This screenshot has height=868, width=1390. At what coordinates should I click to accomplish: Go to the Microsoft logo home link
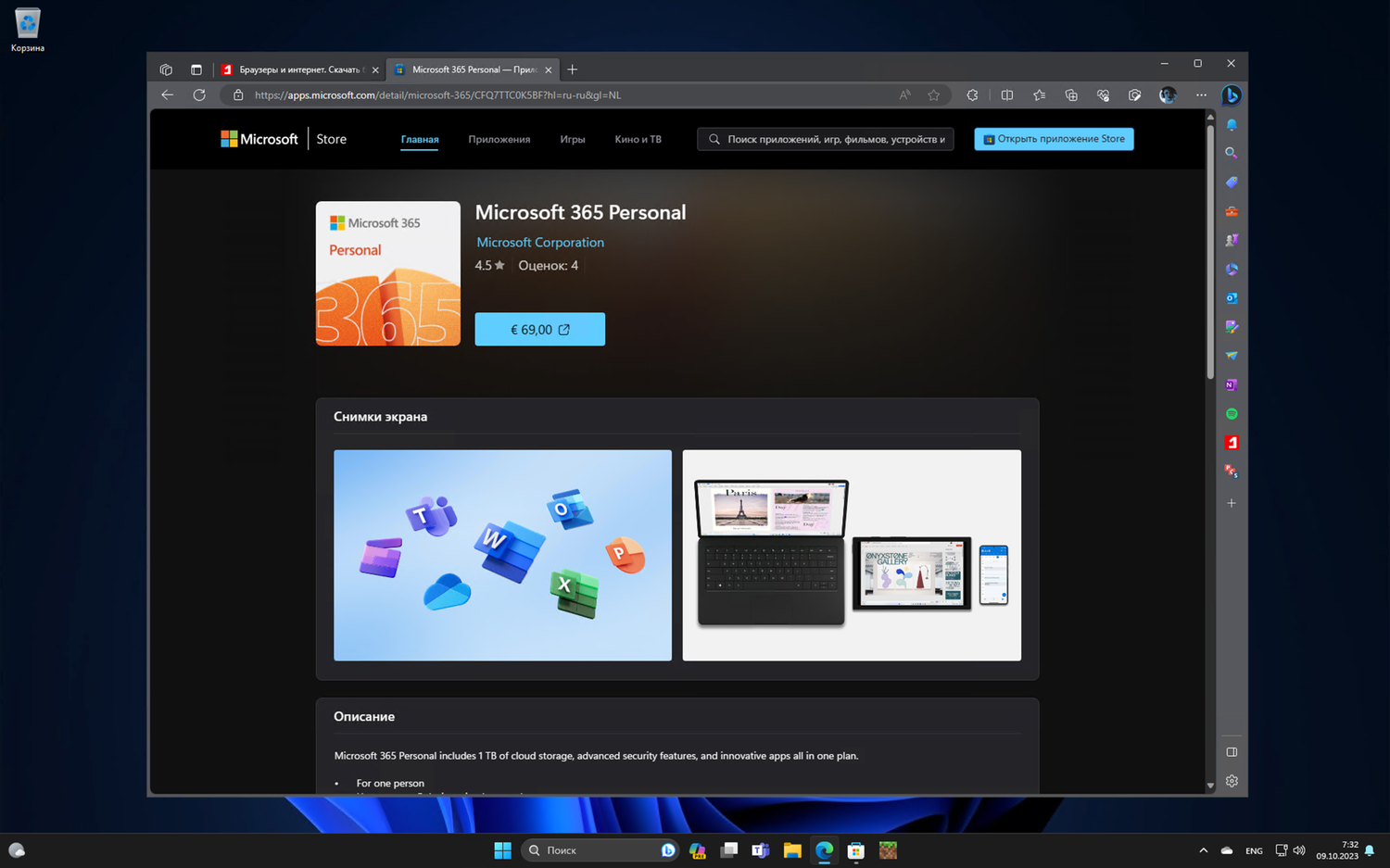coord(259,139)
